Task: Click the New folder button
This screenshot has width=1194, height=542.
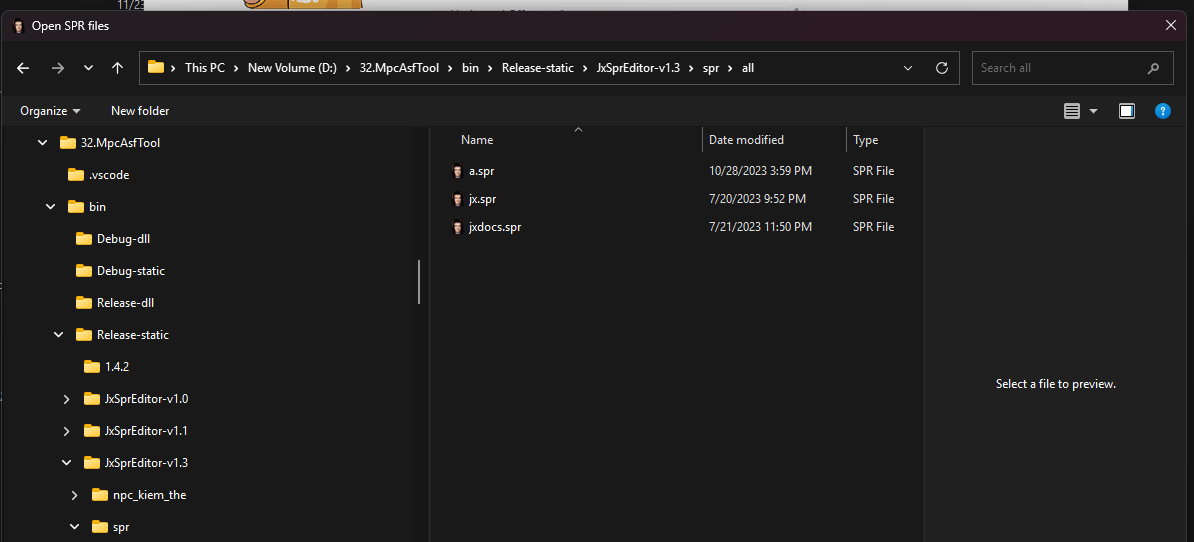Action: (x=140, y=111)
